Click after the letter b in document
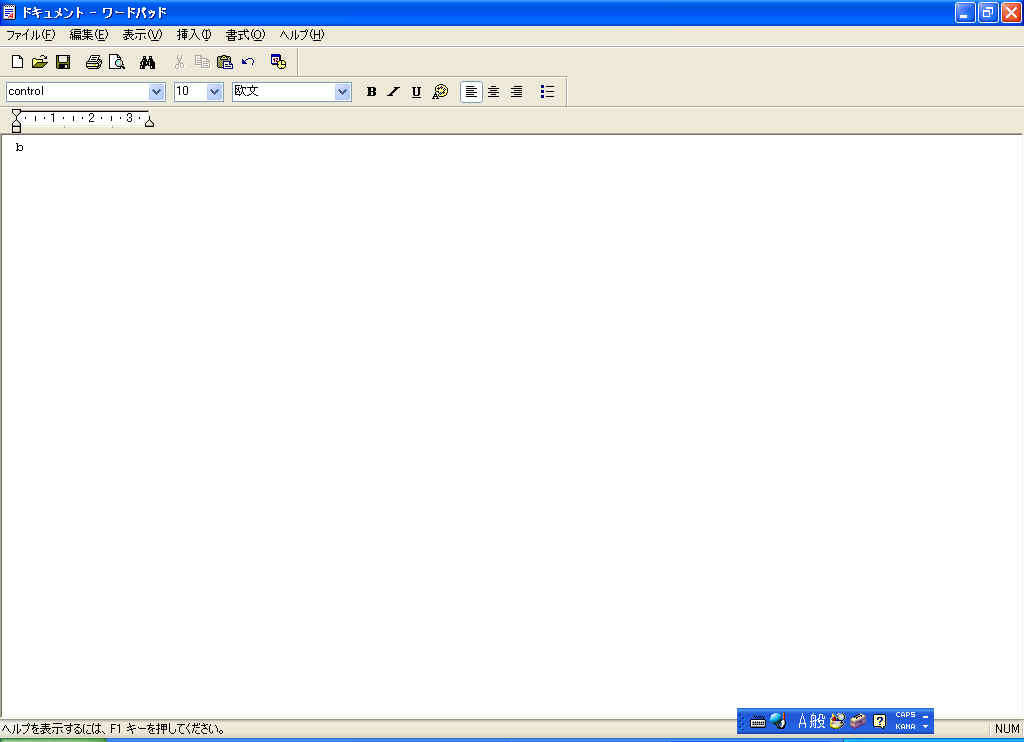The width and height of the screenshot is (1024, 742). pyautogui.click(x=24, y=148)
